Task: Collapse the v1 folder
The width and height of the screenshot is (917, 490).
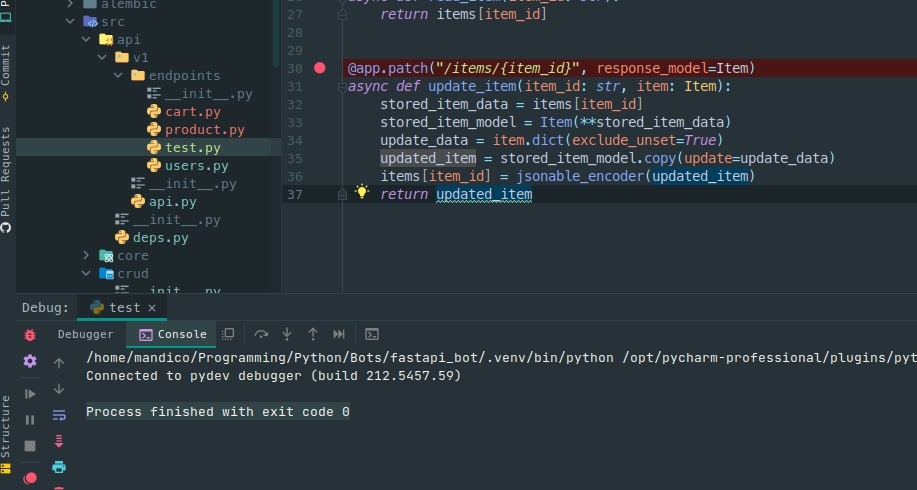Action: (x=102, y=57)
